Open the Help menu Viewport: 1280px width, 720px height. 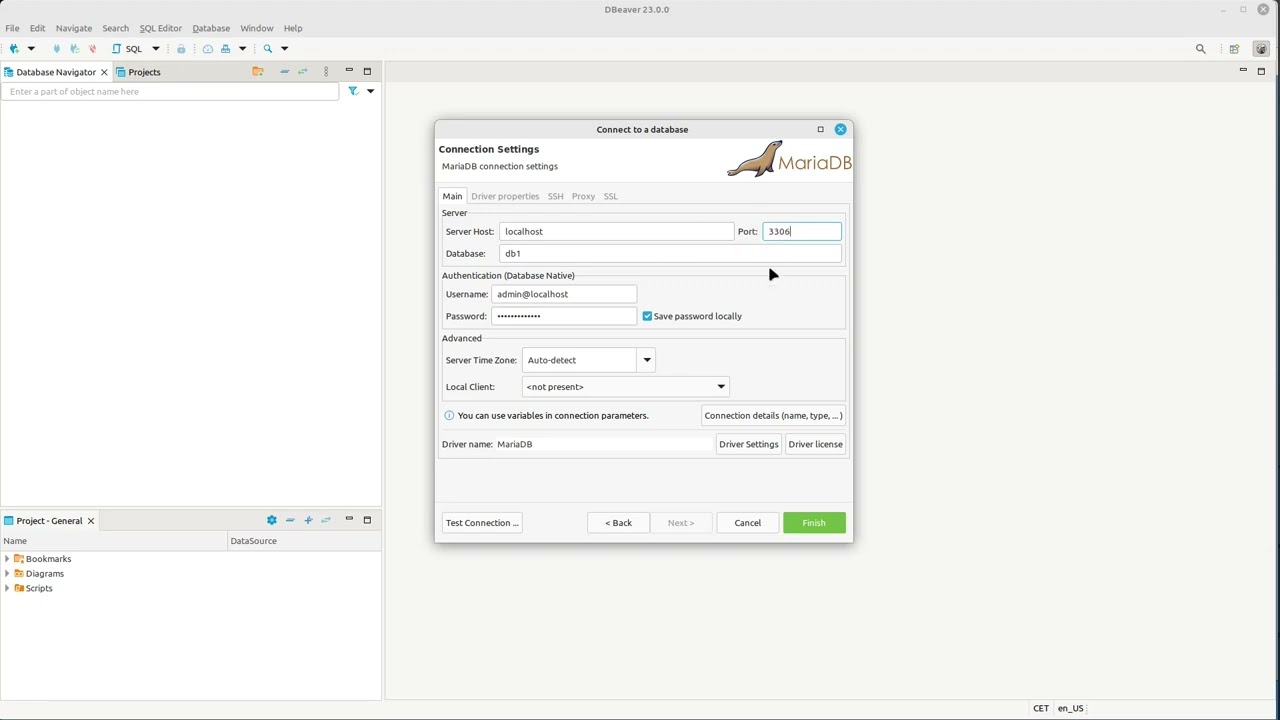click(293, 28)
